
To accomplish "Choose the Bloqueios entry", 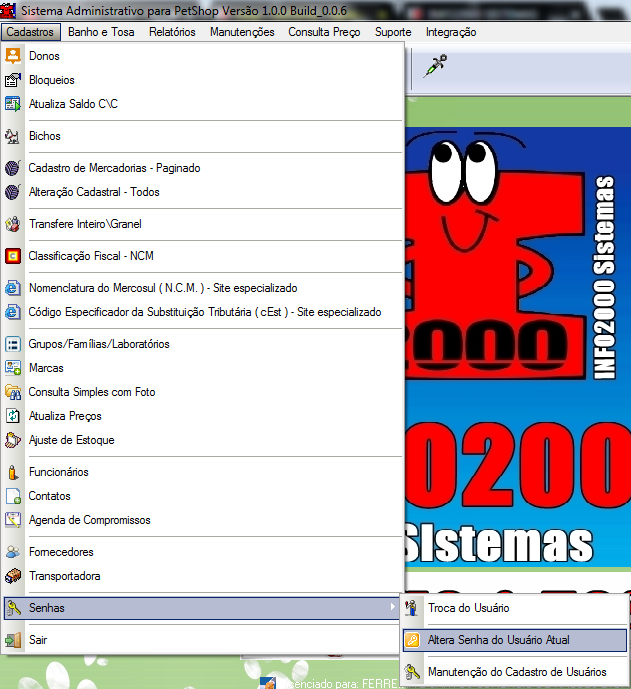I will click(x=203, y=80).
